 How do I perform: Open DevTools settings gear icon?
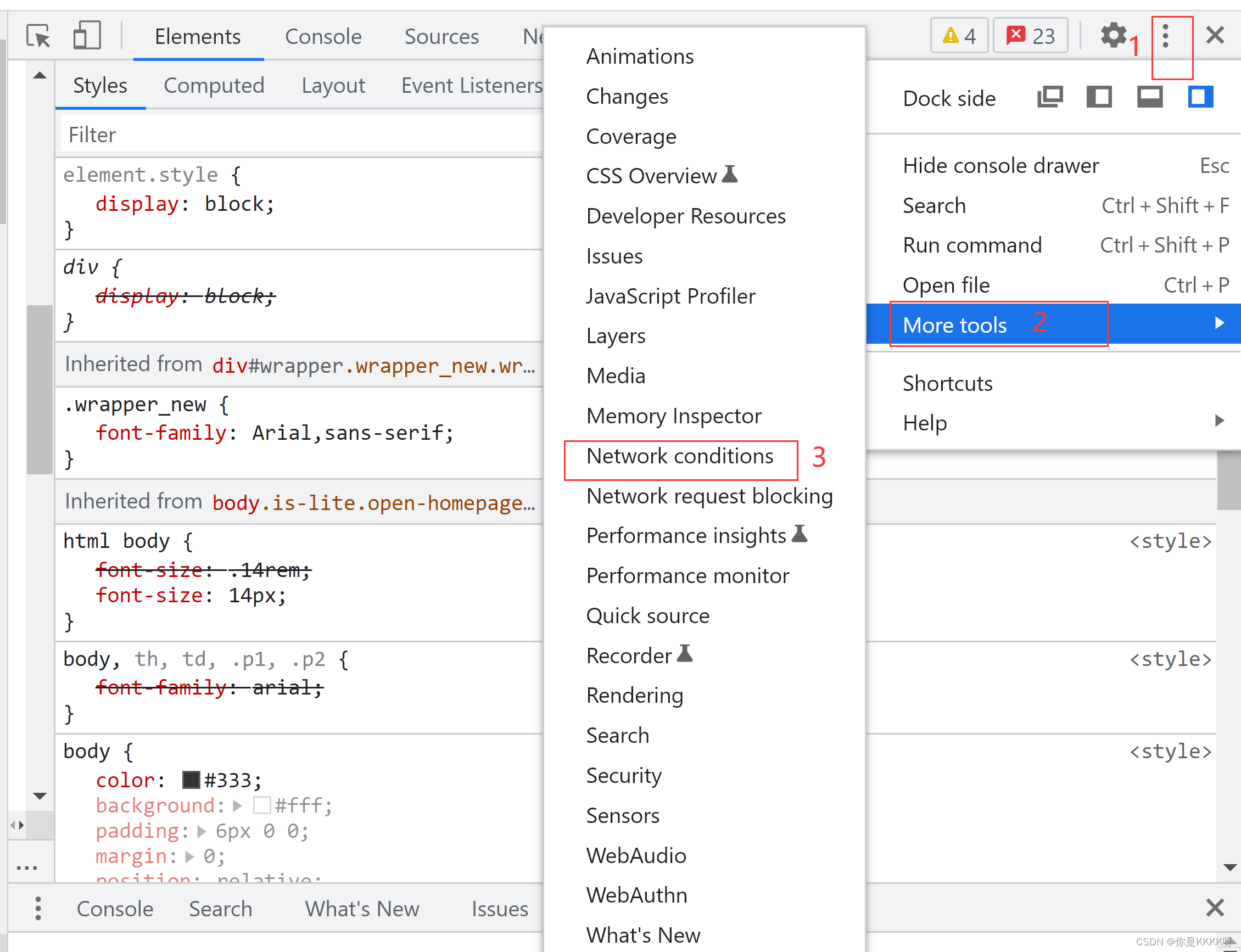tap(1113, 36)
